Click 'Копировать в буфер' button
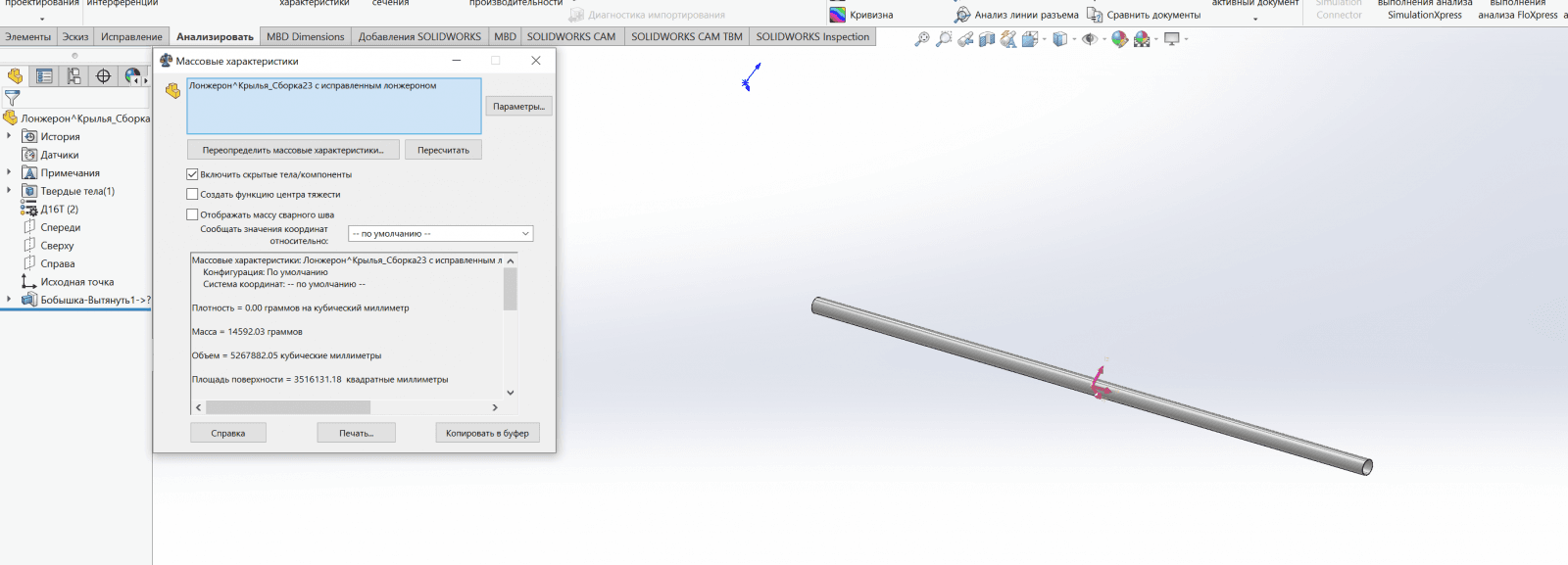1568x565 pixels. (x=487, y=433)
